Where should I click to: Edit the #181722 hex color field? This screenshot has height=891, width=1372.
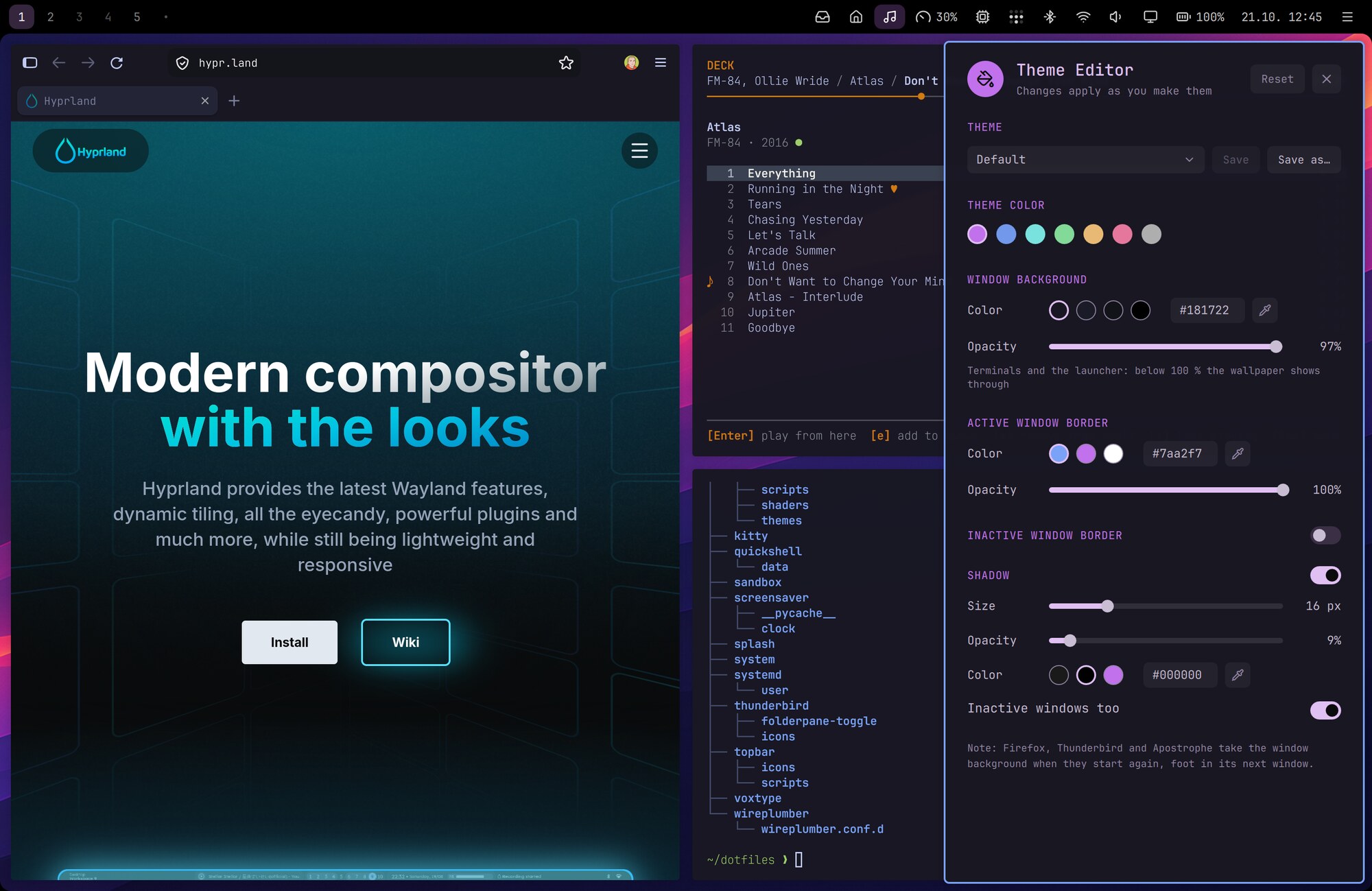click(1208, 310)
